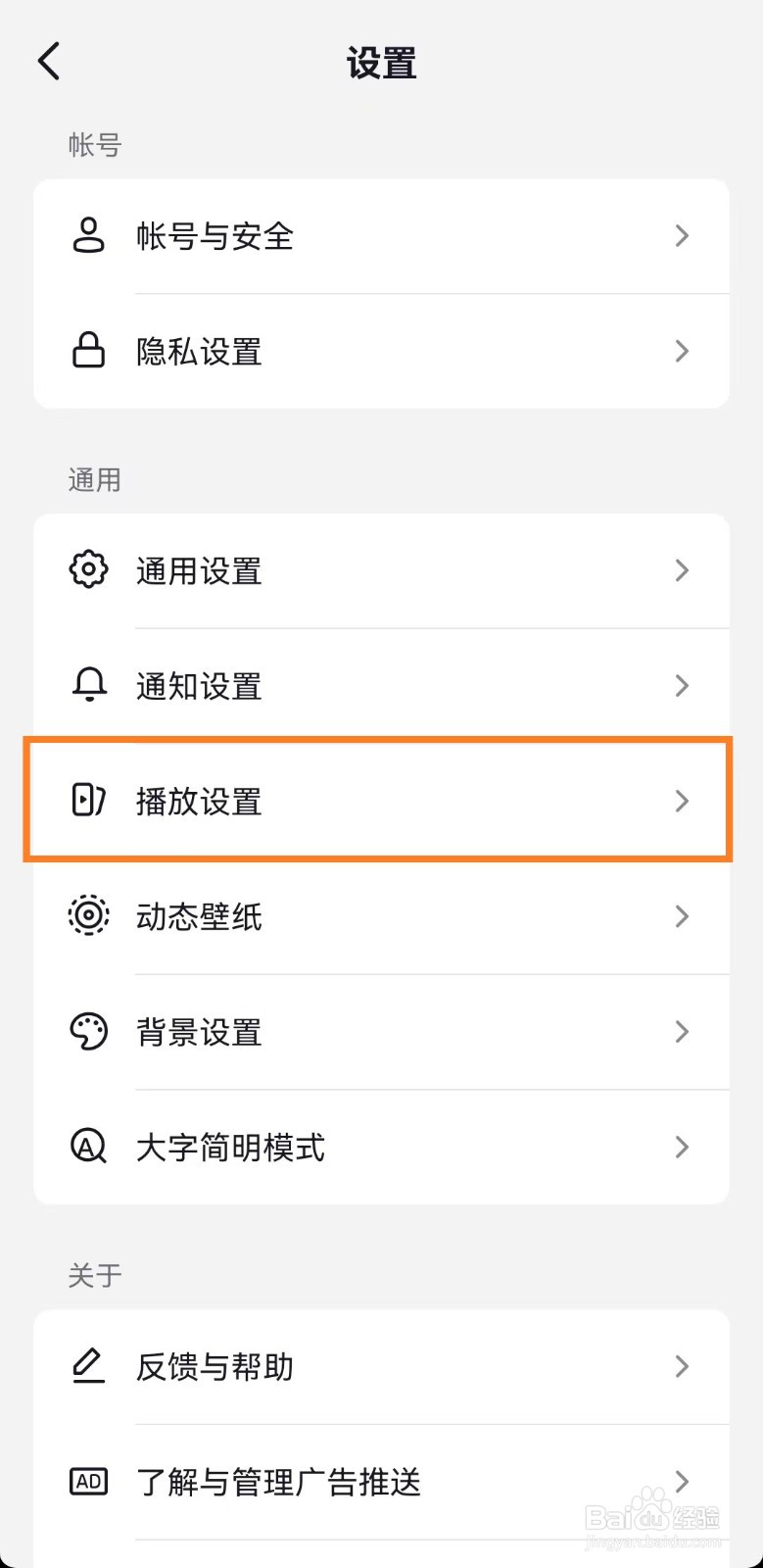Viewport: 763px width, 1568px height.
Task: Expand 隐私设置 via its right chevron
Action: [x=683, y=351]
